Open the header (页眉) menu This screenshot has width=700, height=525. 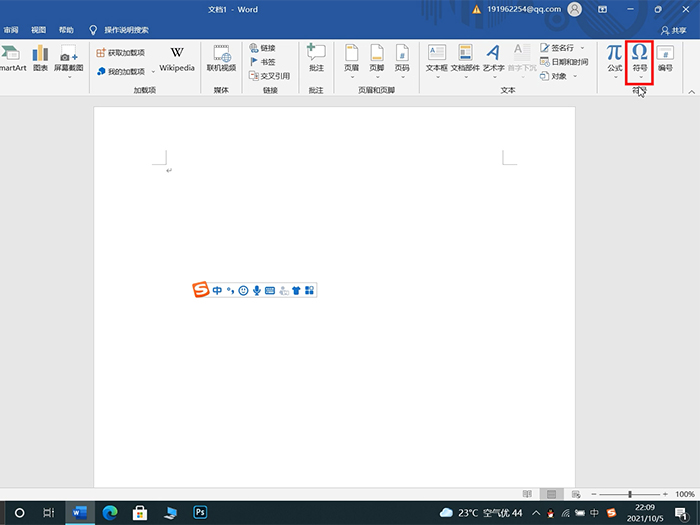pyautogui.click(x=352, y=62)
